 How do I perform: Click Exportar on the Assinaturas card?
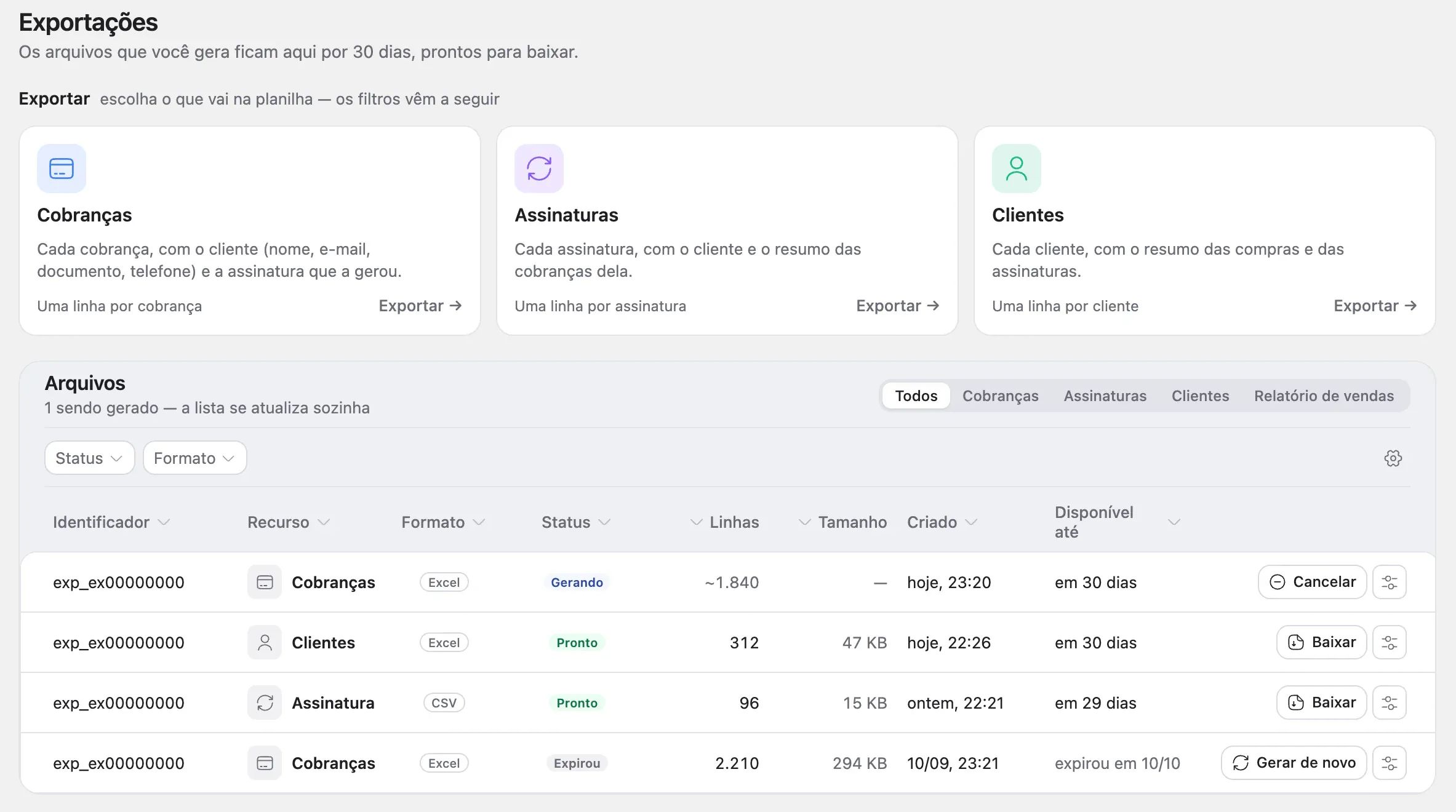[898, 306]
